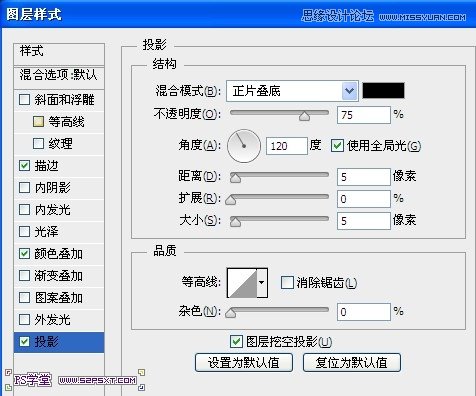Uncheck the 颜色叠加 checkbox
Viewport: 476px width, 396px height.
pos(24,254)
